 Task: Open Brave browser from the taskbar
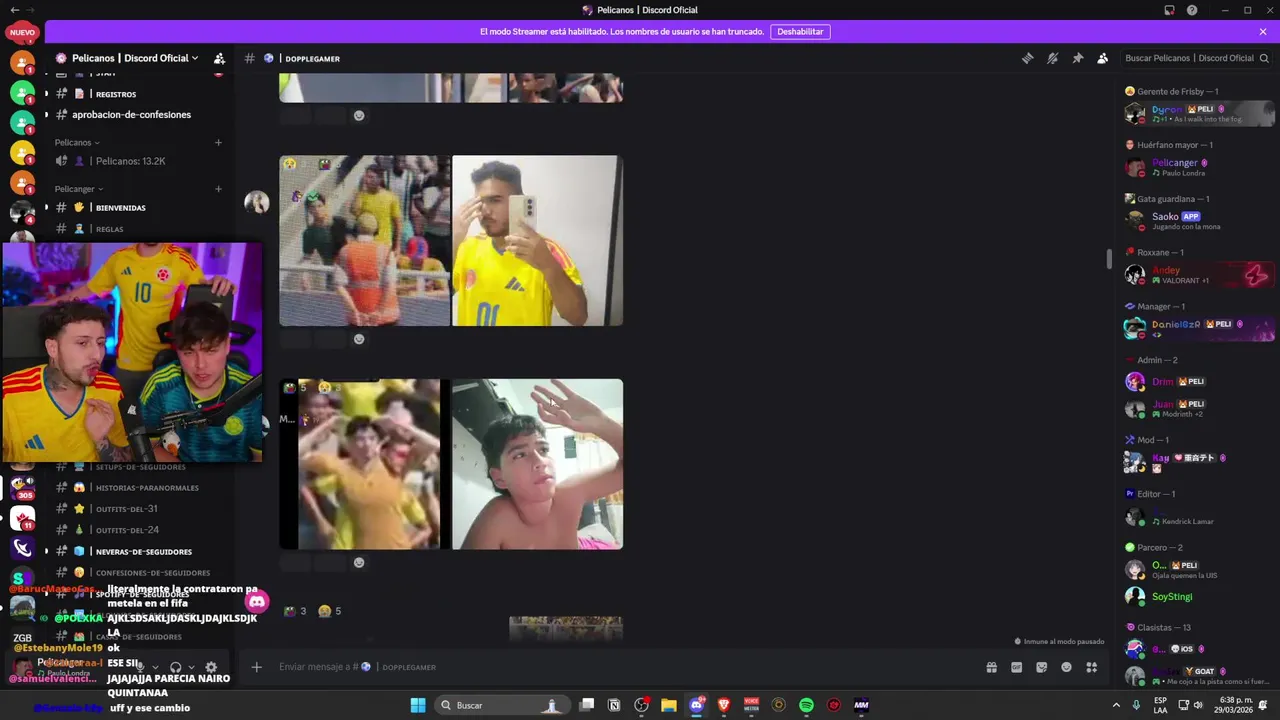point(724,705)
